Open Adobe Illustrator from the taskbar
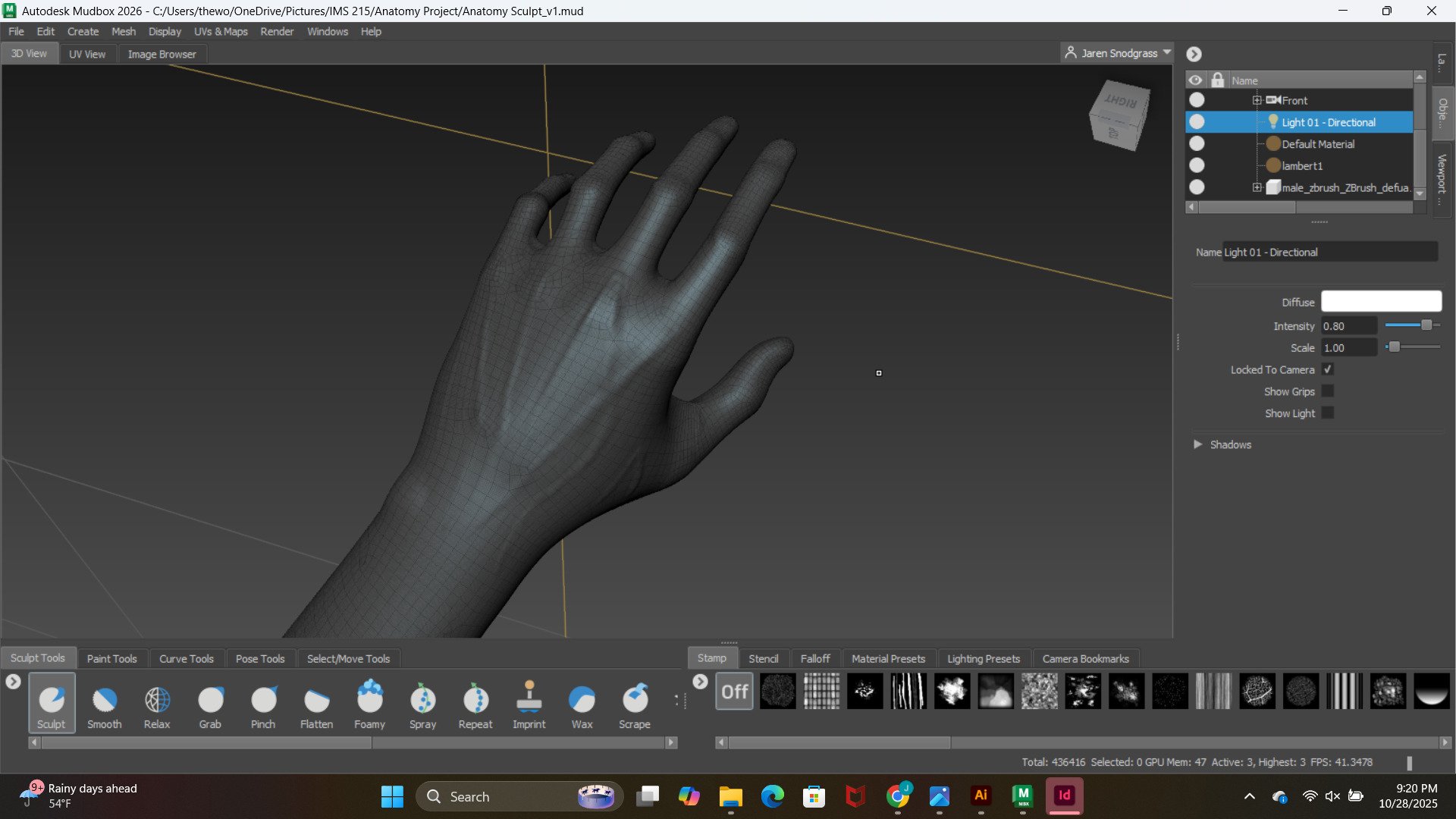This screenshot has height=819, width=1456. [x=981, y=796]
